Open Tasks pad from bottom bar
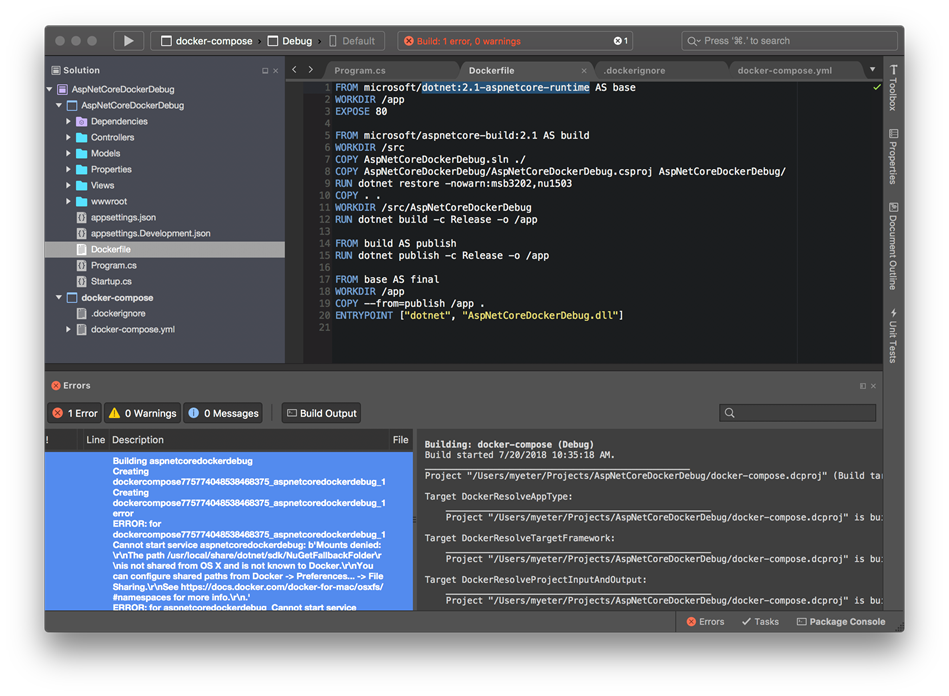The image size is (949, 696). 760,622
